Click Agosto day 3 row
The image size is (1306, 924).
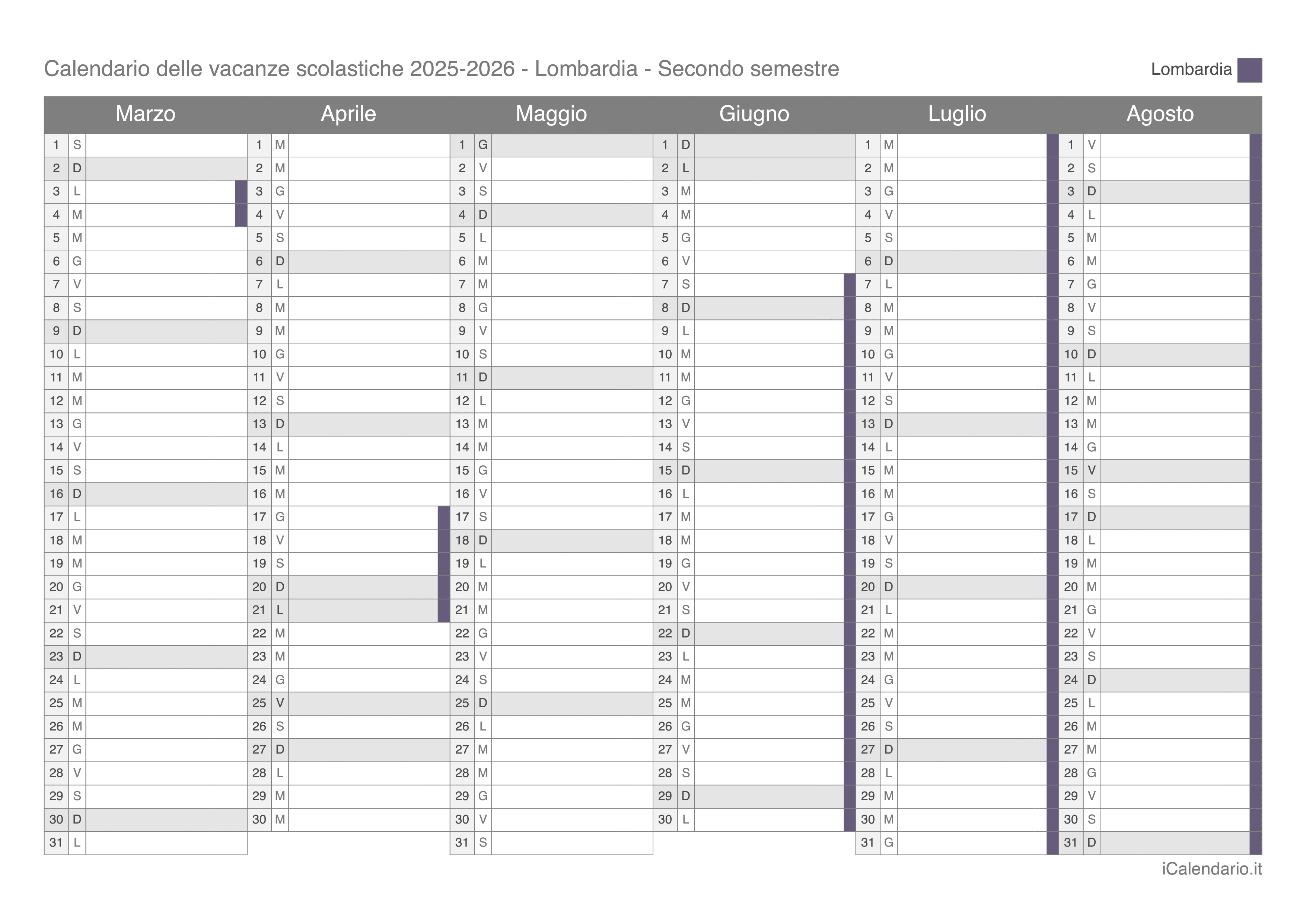pyautogui.click(x=1160, y=192)
